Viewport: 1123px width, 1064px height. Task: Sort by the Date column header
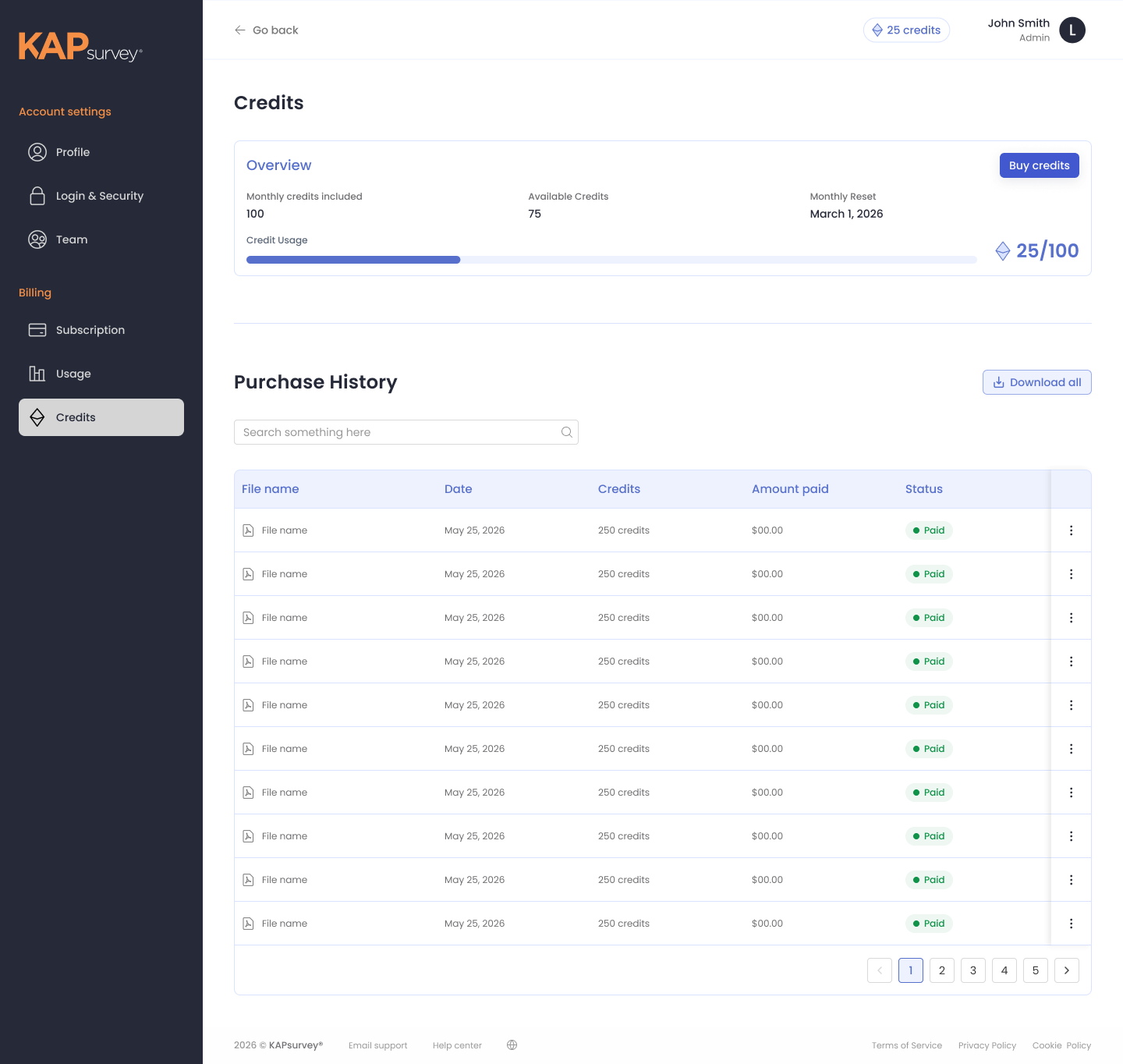pos(459,489)
